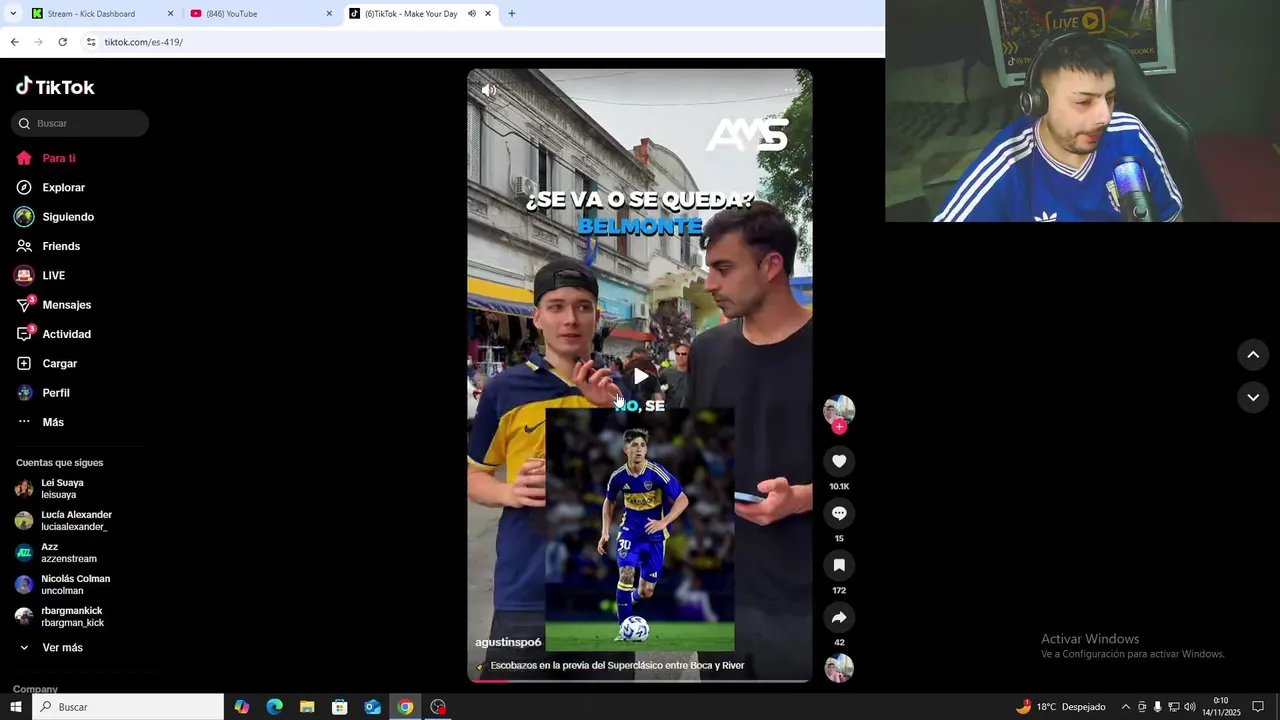Click the microphone tray icon
The width and height of the screenshot is (1280, 720).
[1158, 707]
